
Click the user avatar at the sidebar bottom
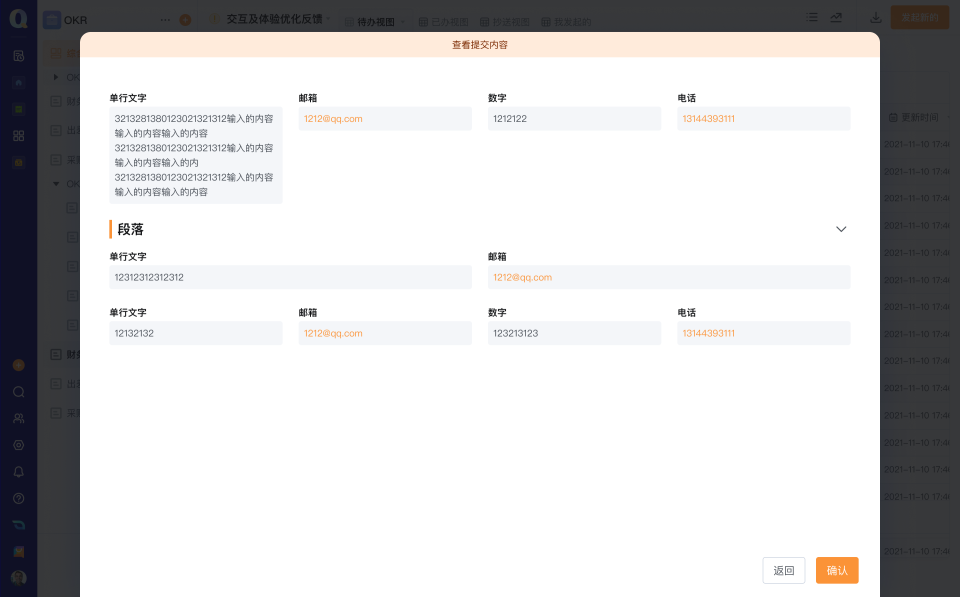(18, 578)
